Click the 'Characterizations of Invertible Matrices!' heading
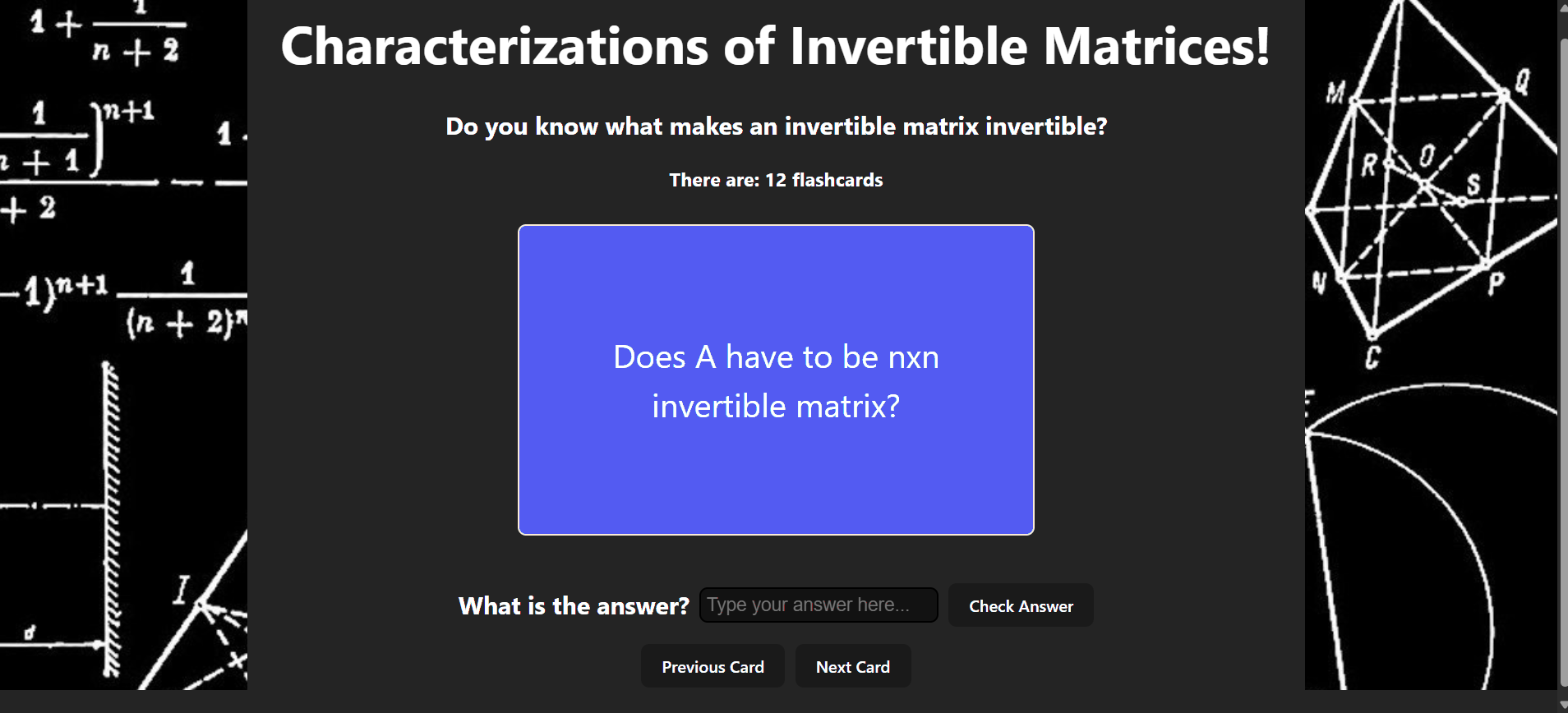This screenshot has height=713, width=1568. tap(776, 46)
